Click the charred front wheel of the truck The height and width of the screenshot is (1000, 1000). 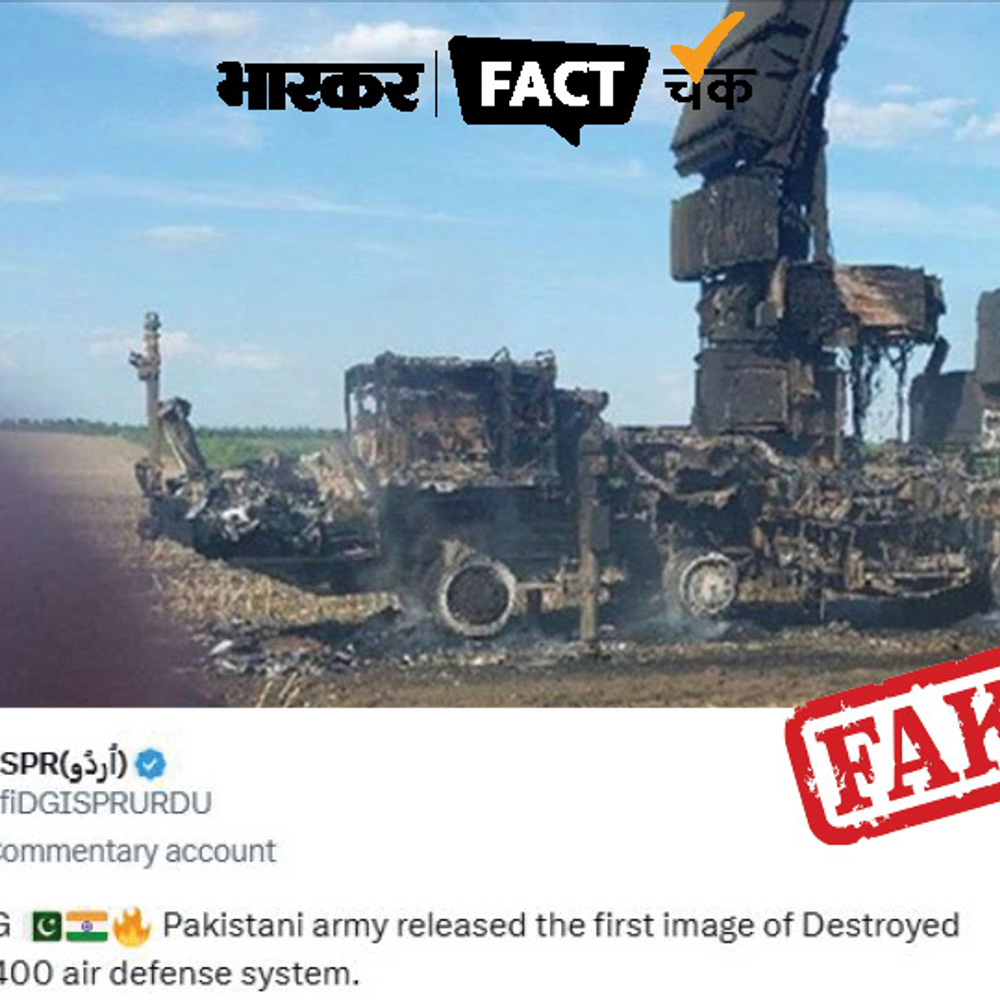pos(475,596)
